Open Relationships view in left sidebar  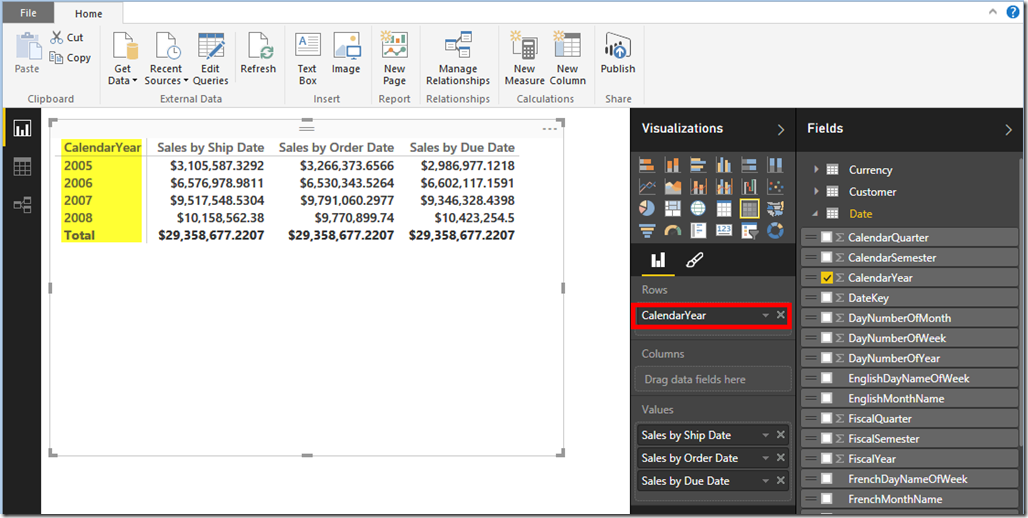(22, 205)
